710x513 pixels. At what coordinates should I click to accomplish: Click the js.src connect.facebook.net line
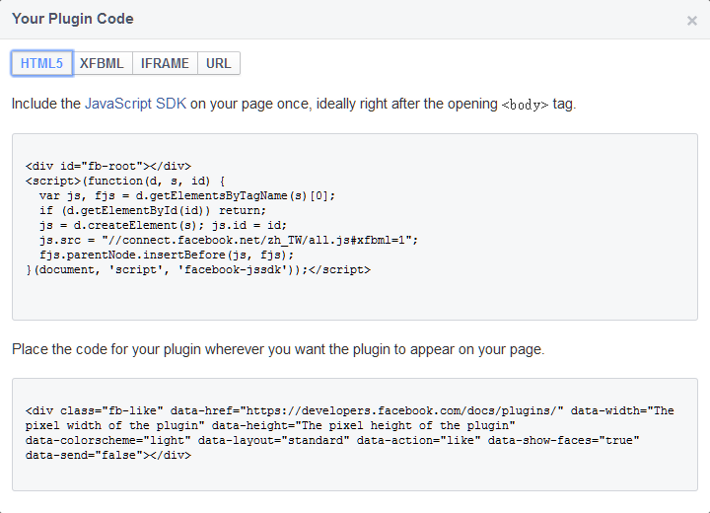(228, 239)
